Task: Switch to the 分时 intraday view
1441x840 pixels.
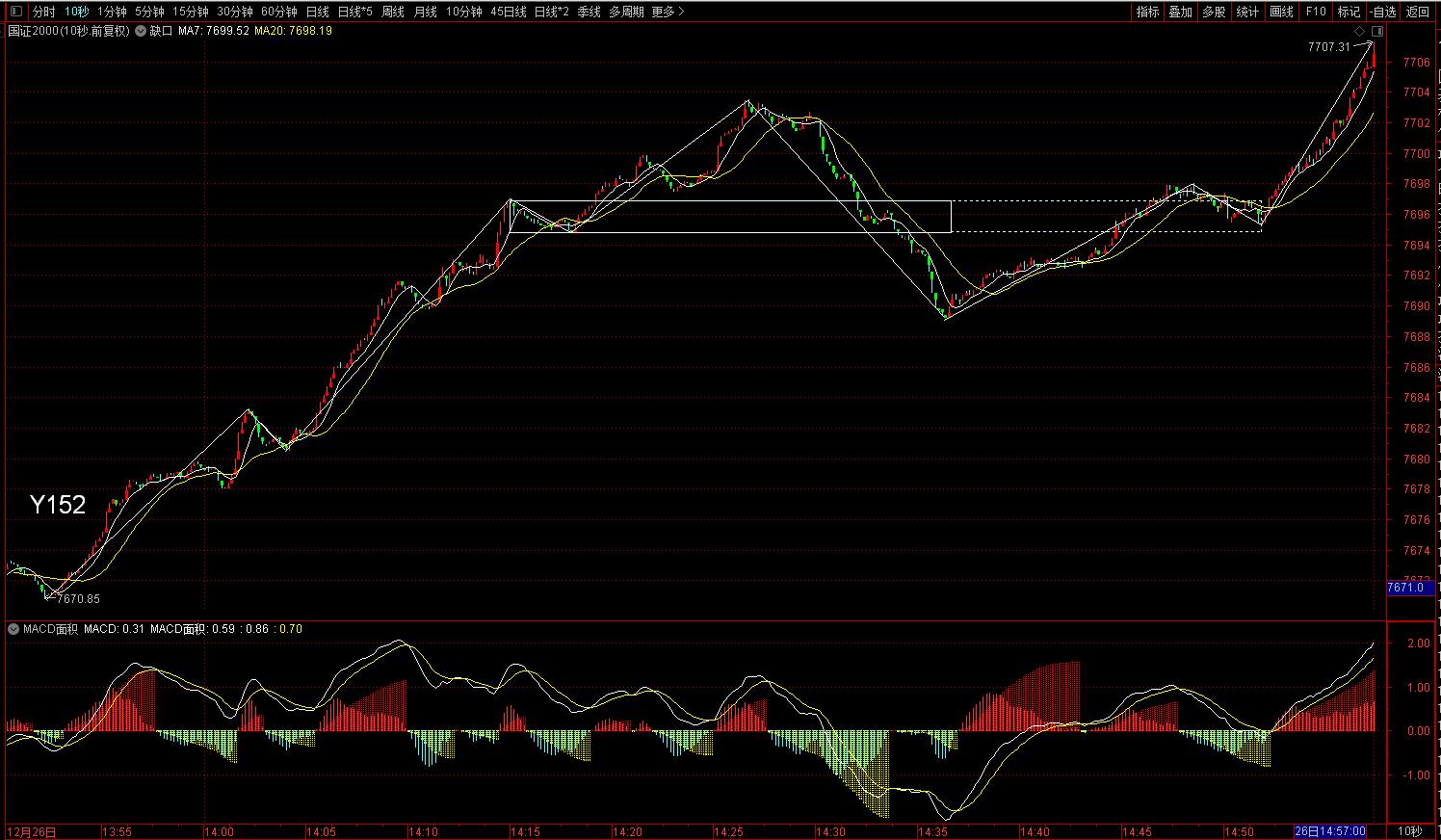Action: click(44, 12)
